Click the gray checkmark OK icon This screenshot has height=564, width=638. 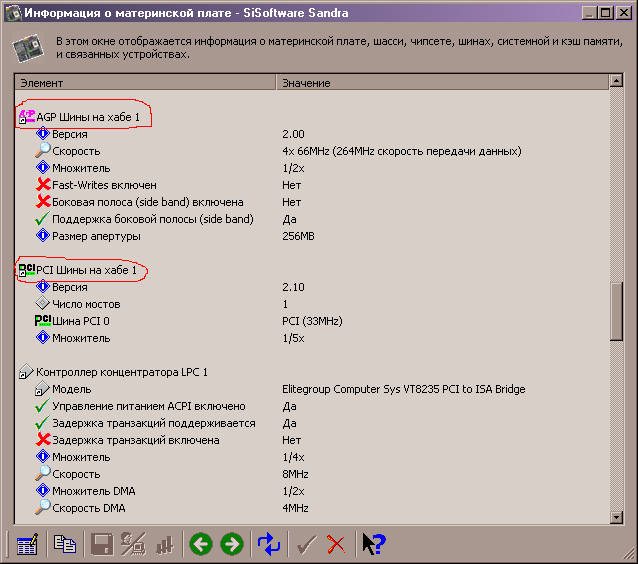307,544
